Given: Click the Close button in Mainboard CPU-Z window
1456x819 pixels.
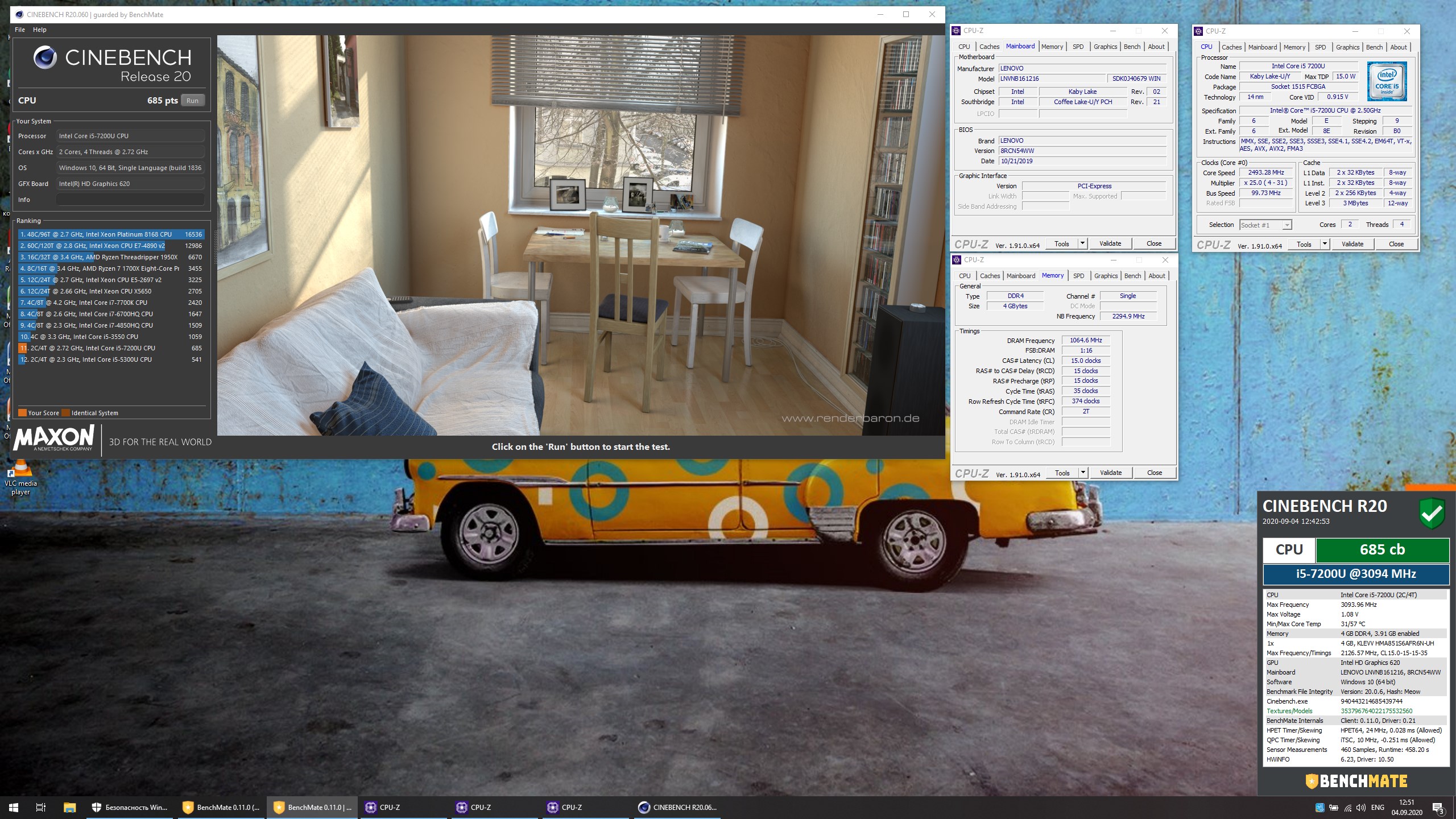Looking at the screenshot, I should tap(1154, 243).
